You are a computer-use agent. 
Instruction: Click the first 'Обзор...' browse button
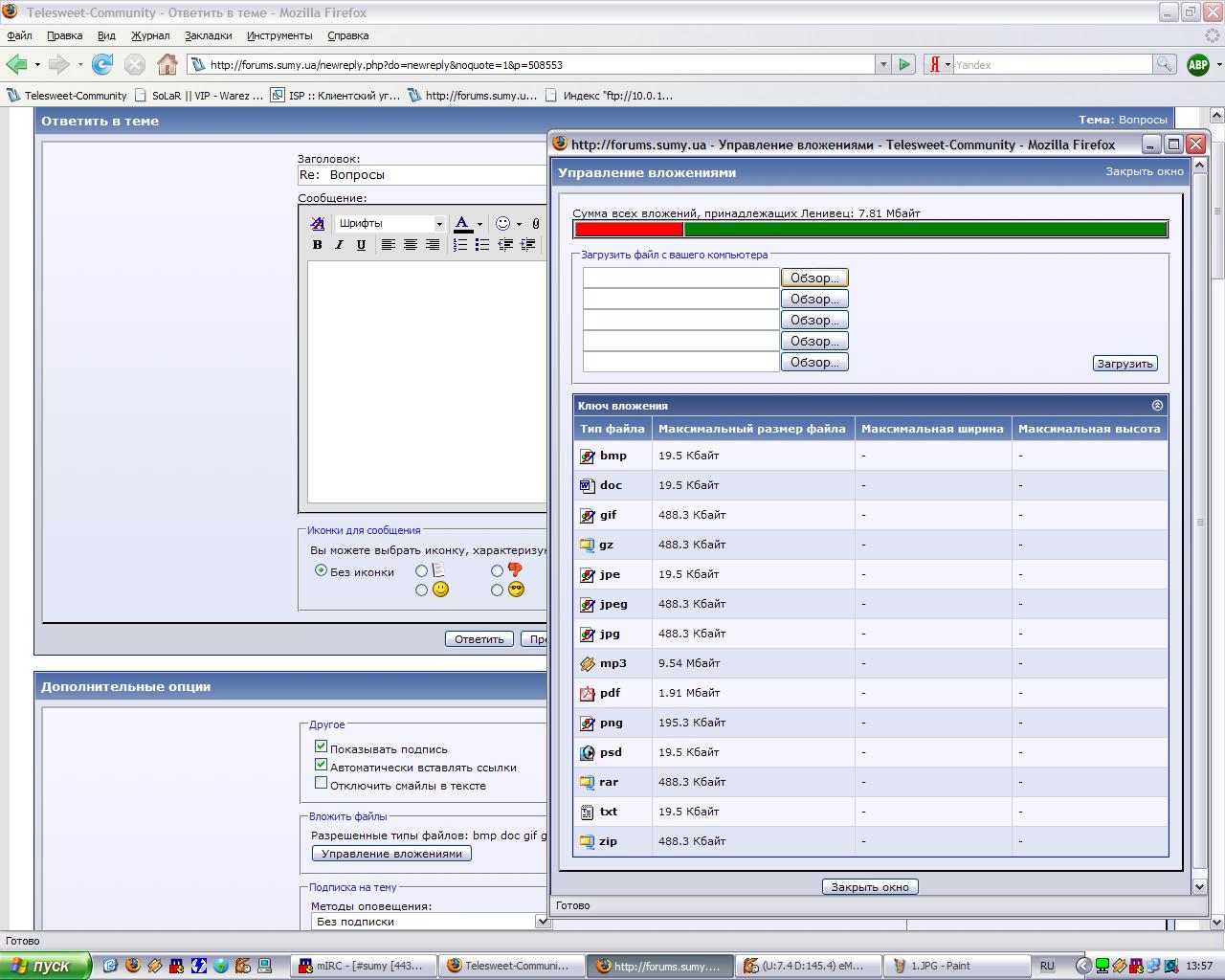814,278
